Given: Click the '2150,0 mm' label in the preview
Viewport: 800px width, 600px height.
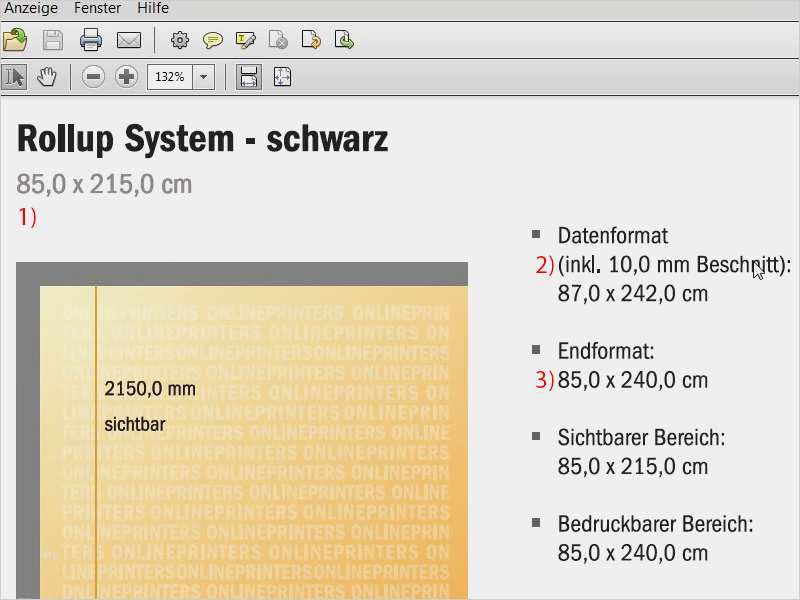Looking at the screenshot, I should click(x=150, y=389).
